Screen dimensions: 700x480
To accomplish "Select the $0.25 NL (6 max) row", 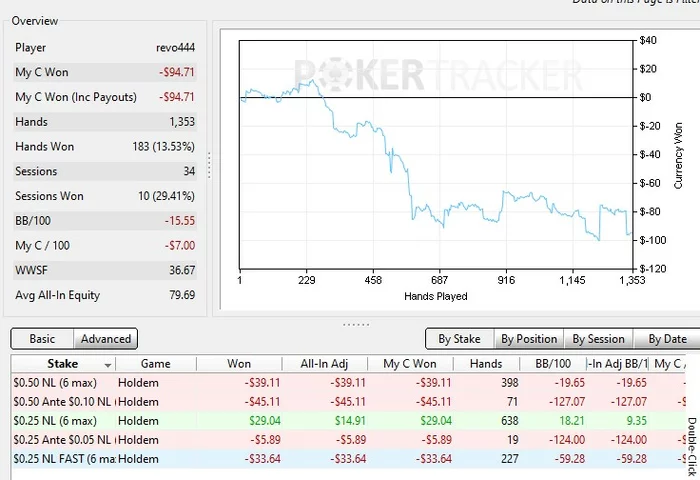I will [x=348, y=421].
